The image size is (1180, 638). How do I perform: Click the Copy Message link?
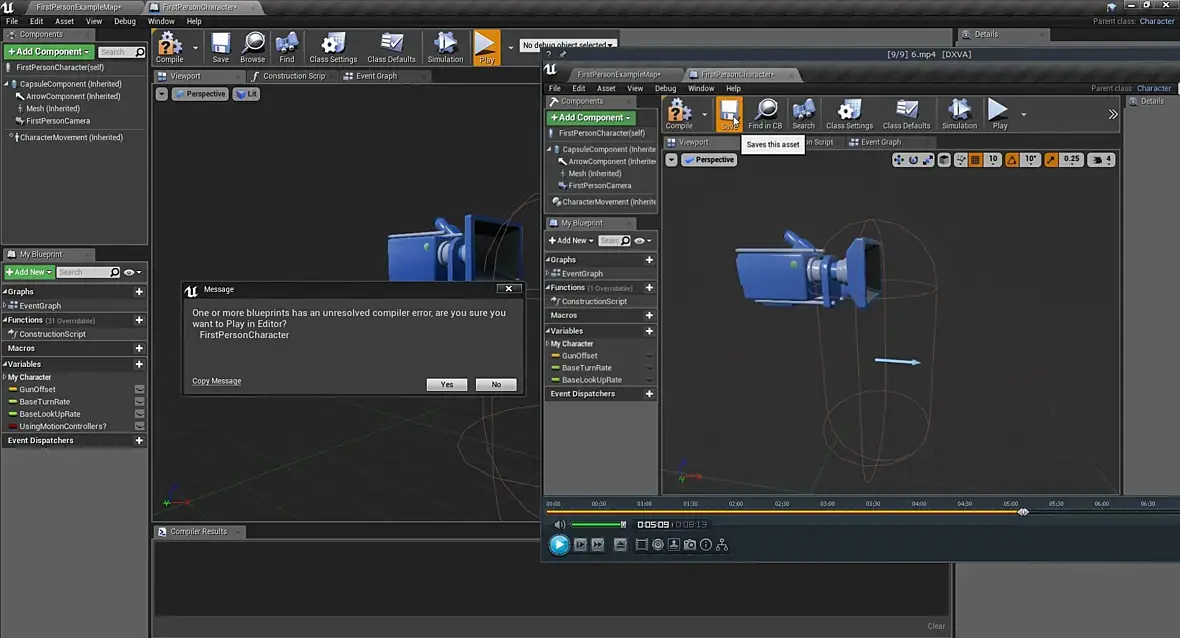(217, 381)
